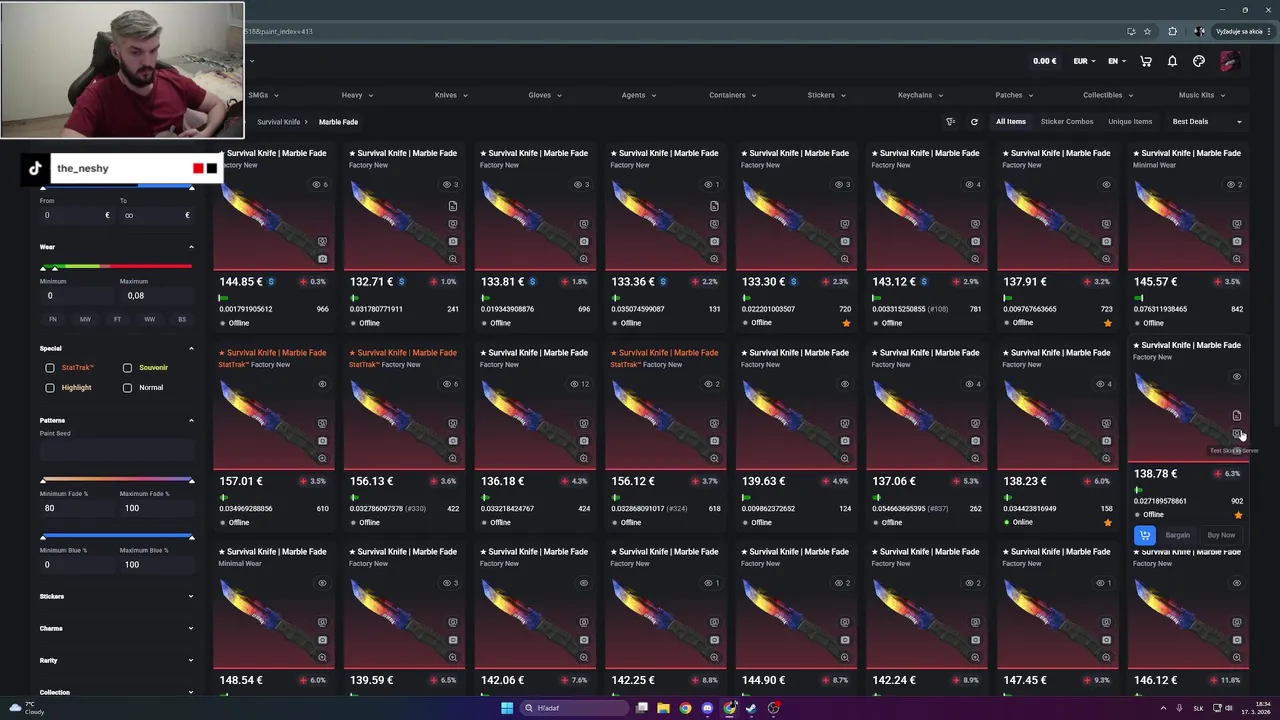Viewport: 1280px width, 720px height.
Task: Open the Gloves category menu
Action: click(x=545, y=95)
